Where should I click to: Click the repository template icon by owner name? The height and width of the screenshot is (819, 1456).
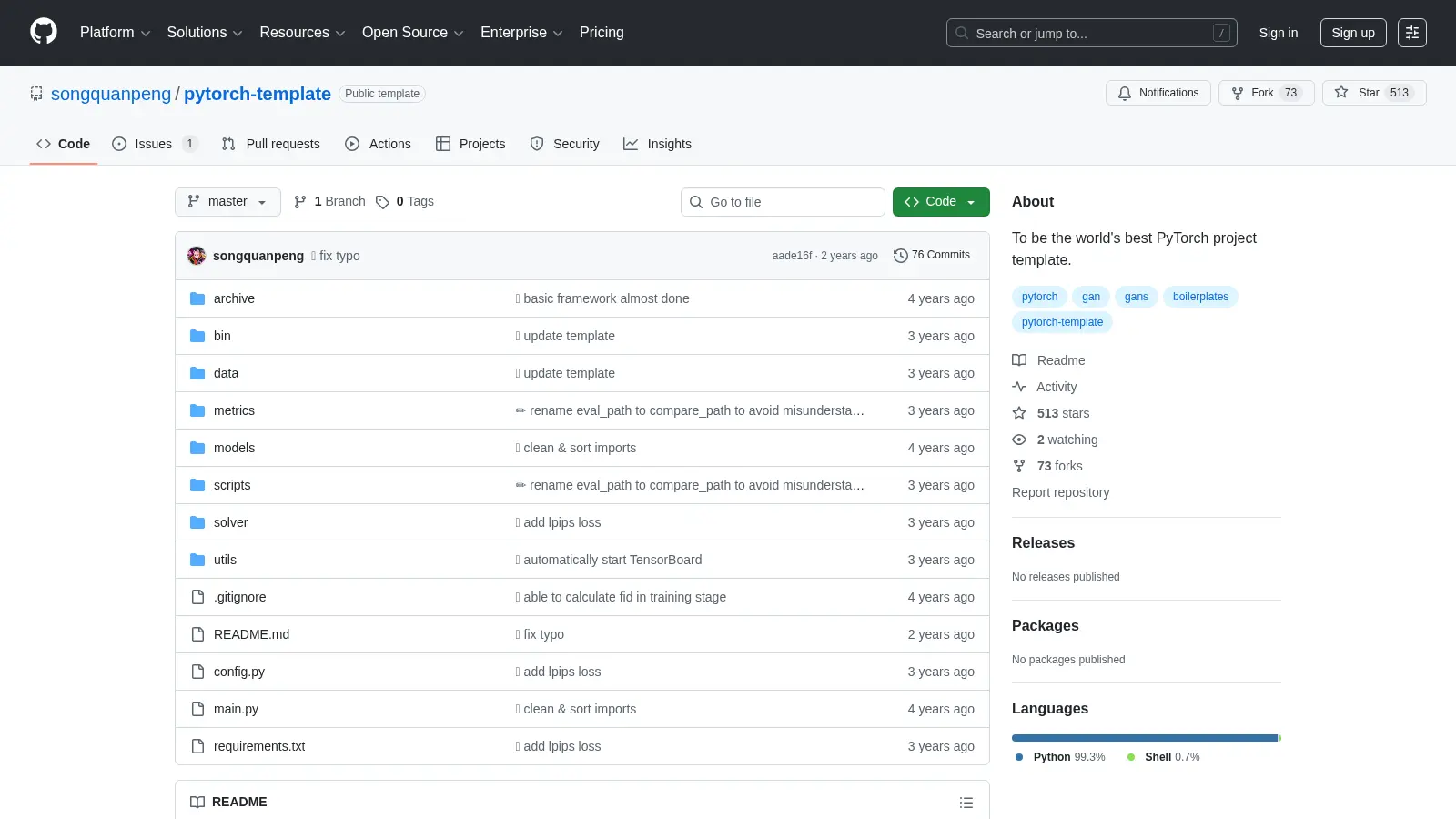[x=36, y=93]
